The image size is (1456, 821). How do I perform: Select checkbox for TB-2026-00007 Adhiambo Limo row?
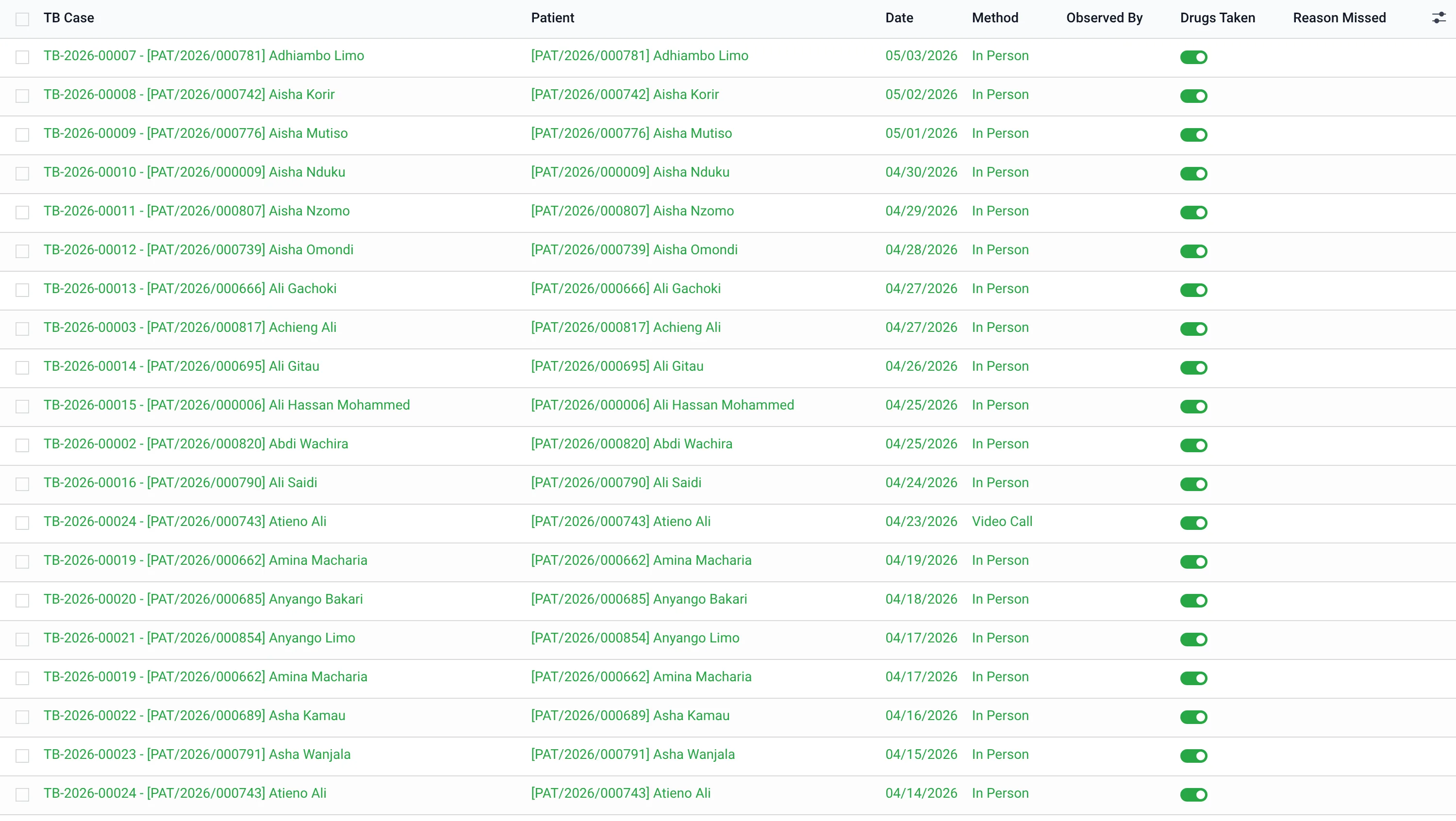coord(22,57)
